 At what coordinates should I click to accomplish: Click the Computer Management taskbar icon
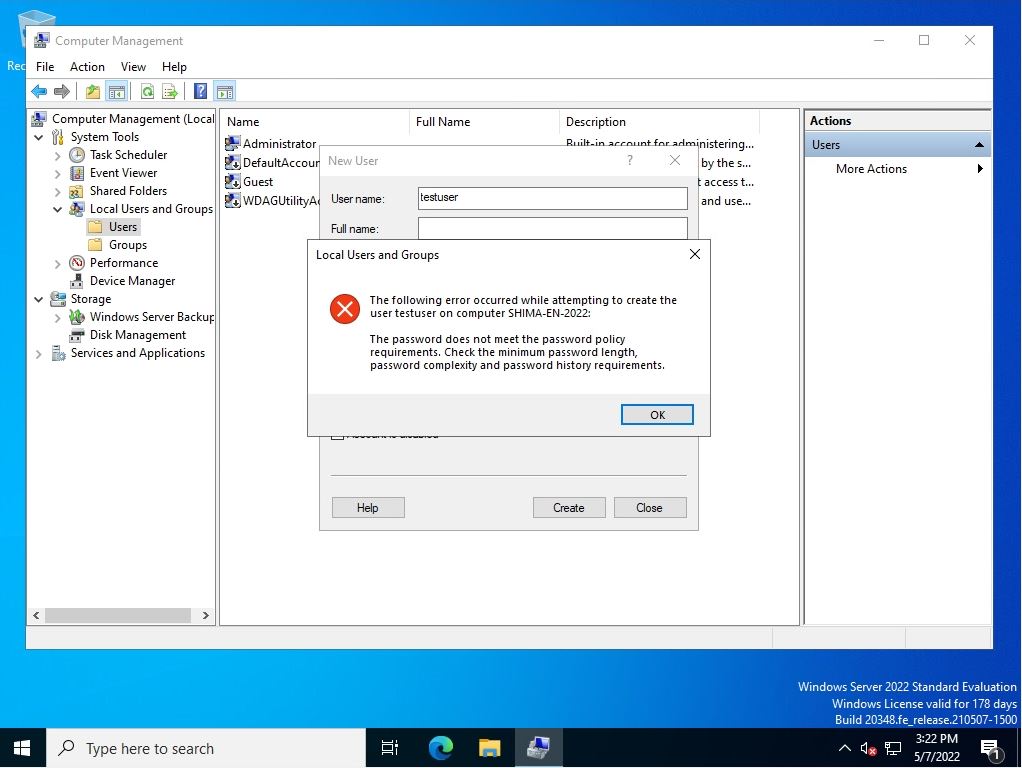click(x=538, y=747)
